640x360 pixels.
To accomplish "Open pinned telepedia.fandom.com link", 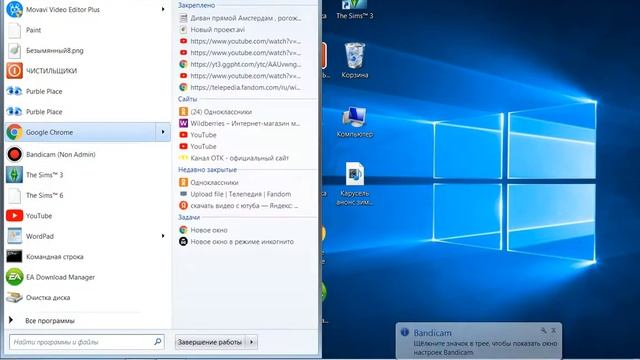I will point(241,87).
